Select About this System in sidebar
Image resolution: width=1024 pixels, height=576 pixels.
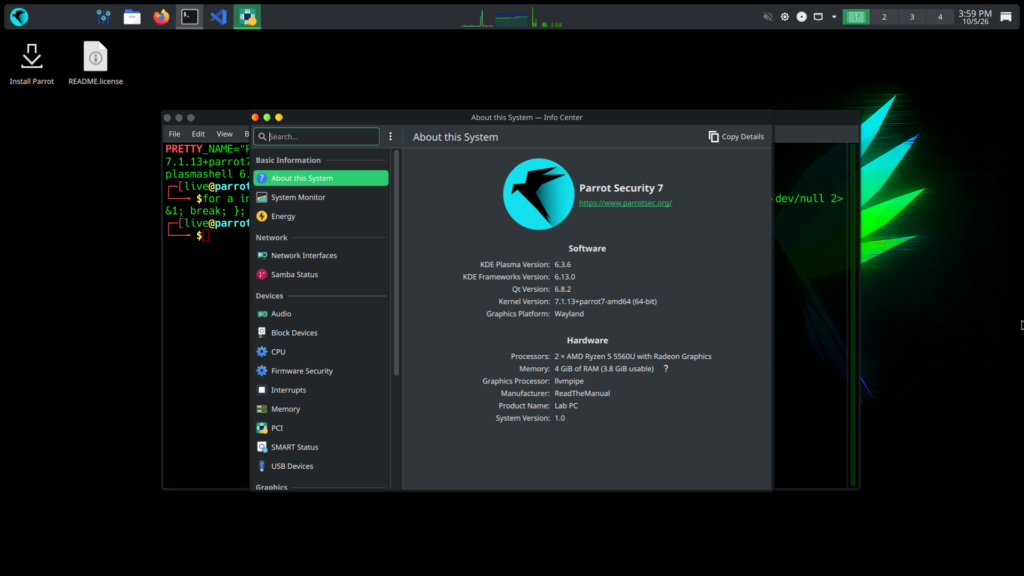tap(321, 178)
